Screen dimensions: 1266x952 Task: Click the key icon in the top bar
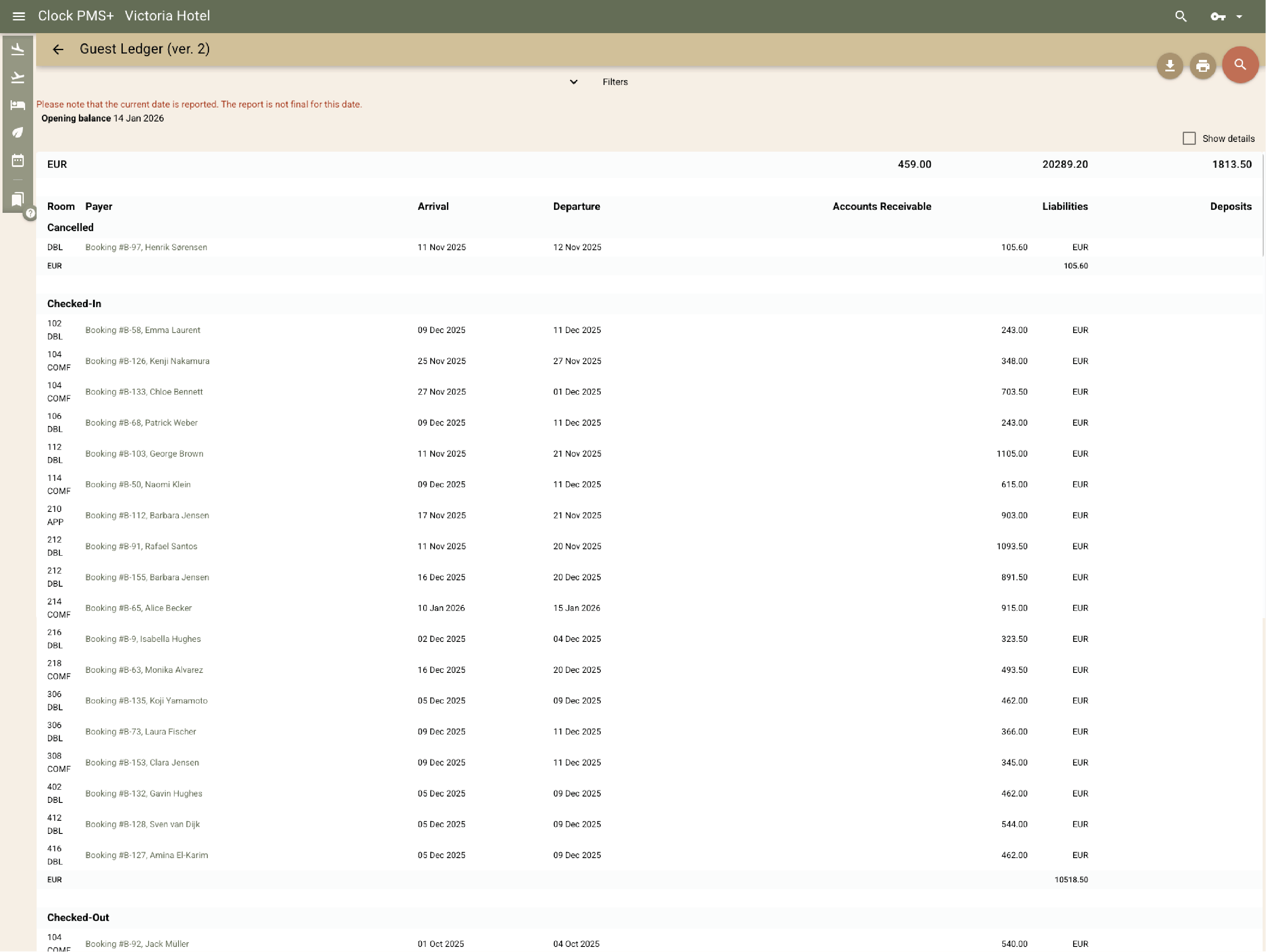coord(1218,16)
